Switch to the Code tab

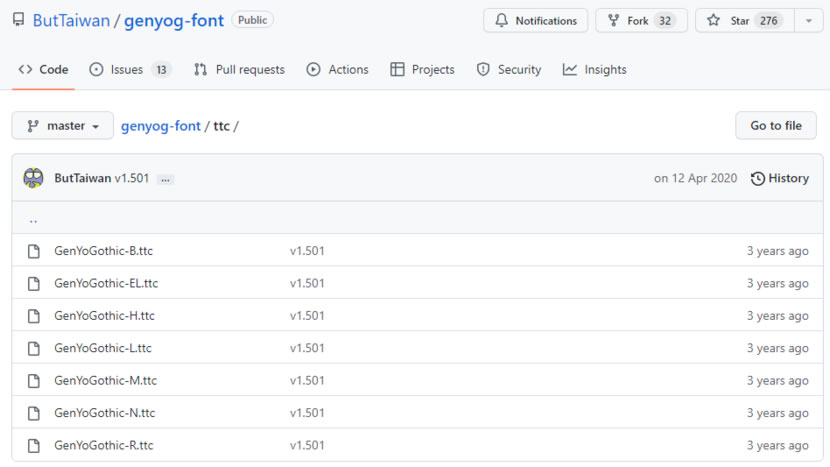pos(43,69)
